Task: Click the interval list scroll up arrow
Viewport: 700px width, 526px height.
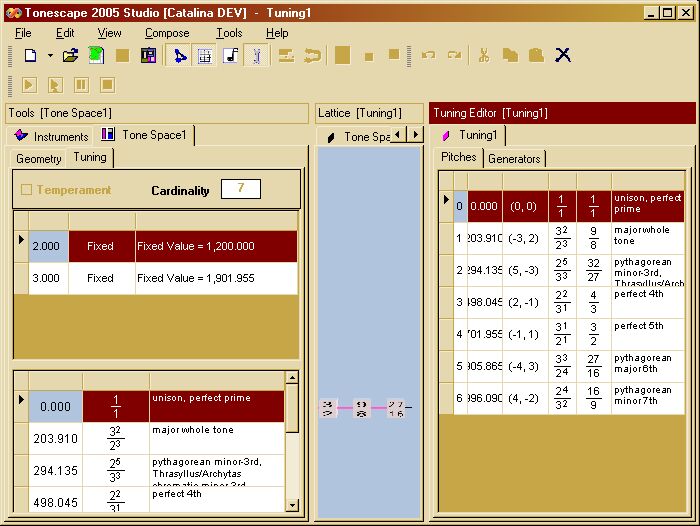Action: point(292,378)
